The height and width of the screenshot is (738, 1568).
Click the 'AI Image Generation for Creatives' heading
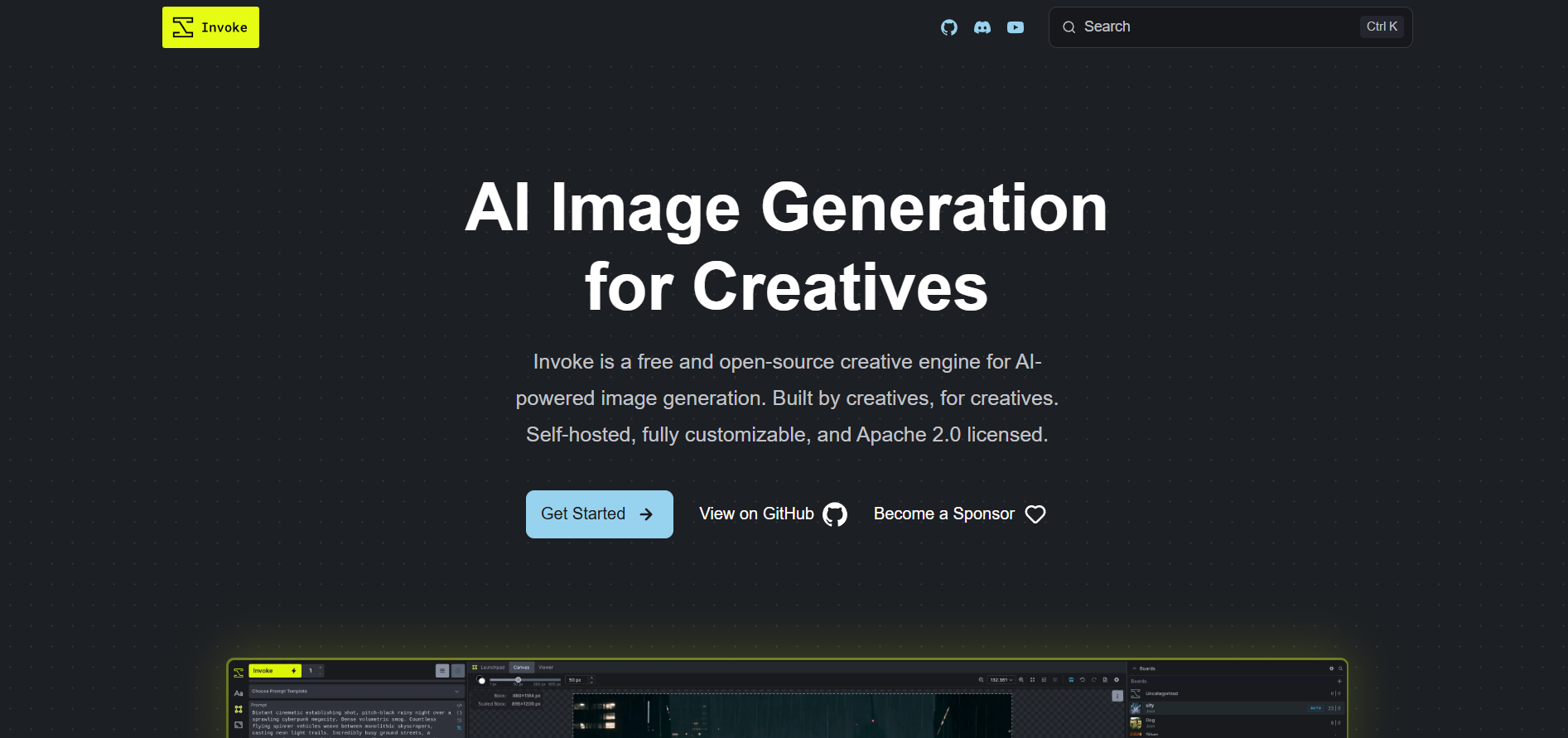click(786, 247)
